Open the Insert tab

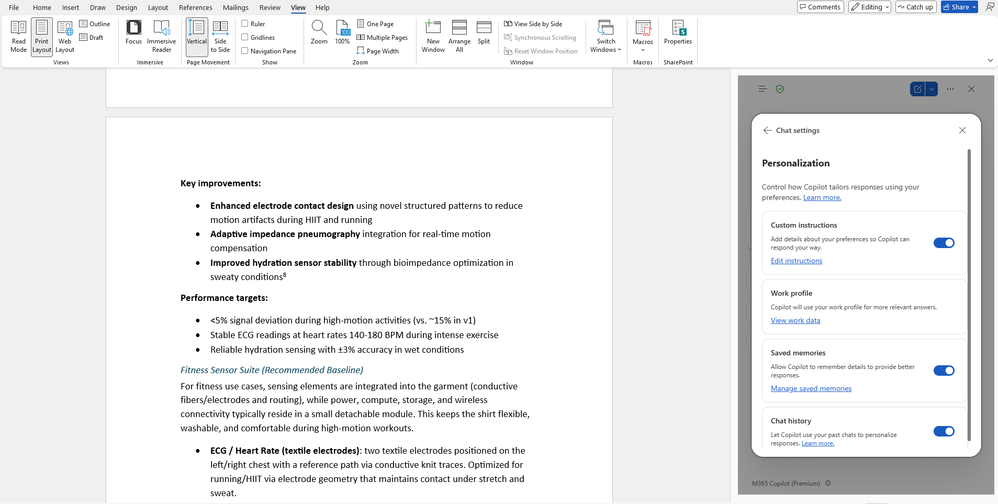pos(70,8)
